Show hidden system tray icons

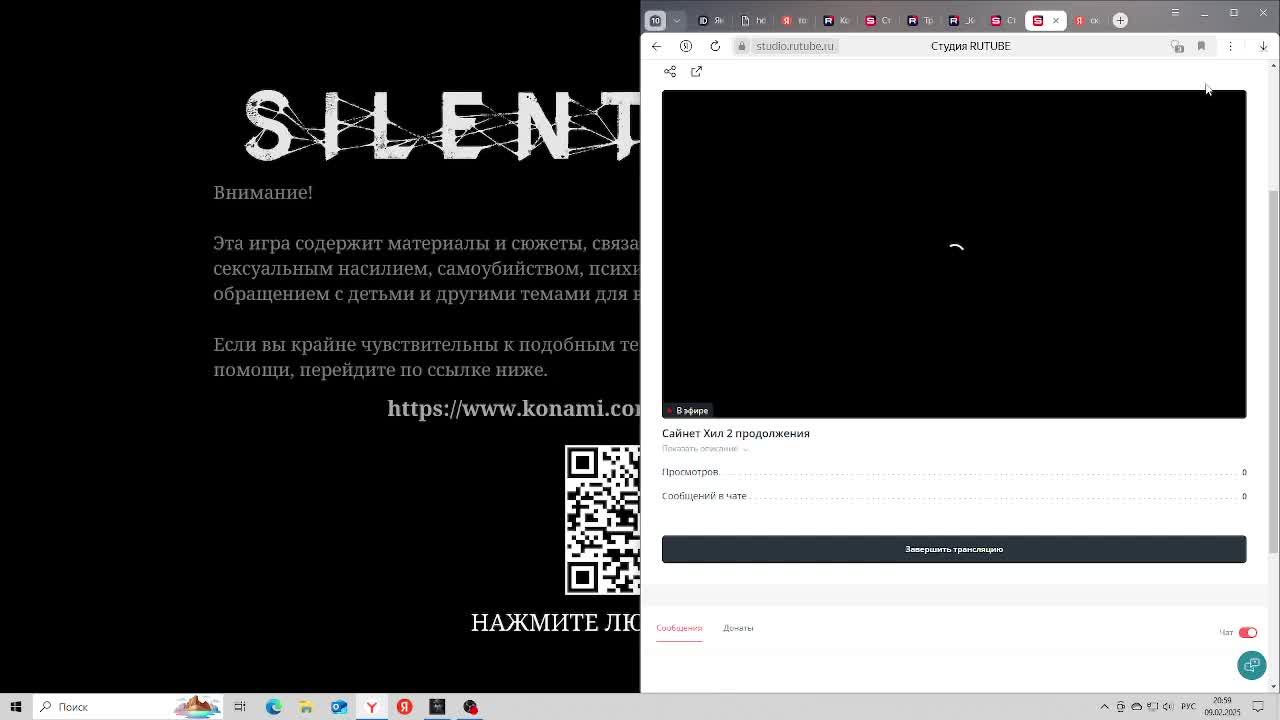coord(1104,707)
